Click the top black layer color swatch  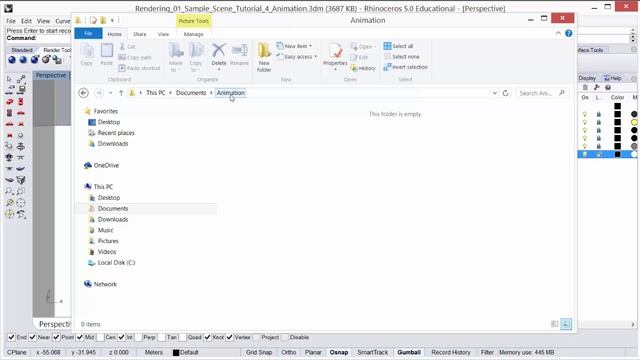click(x=618, y=107)
